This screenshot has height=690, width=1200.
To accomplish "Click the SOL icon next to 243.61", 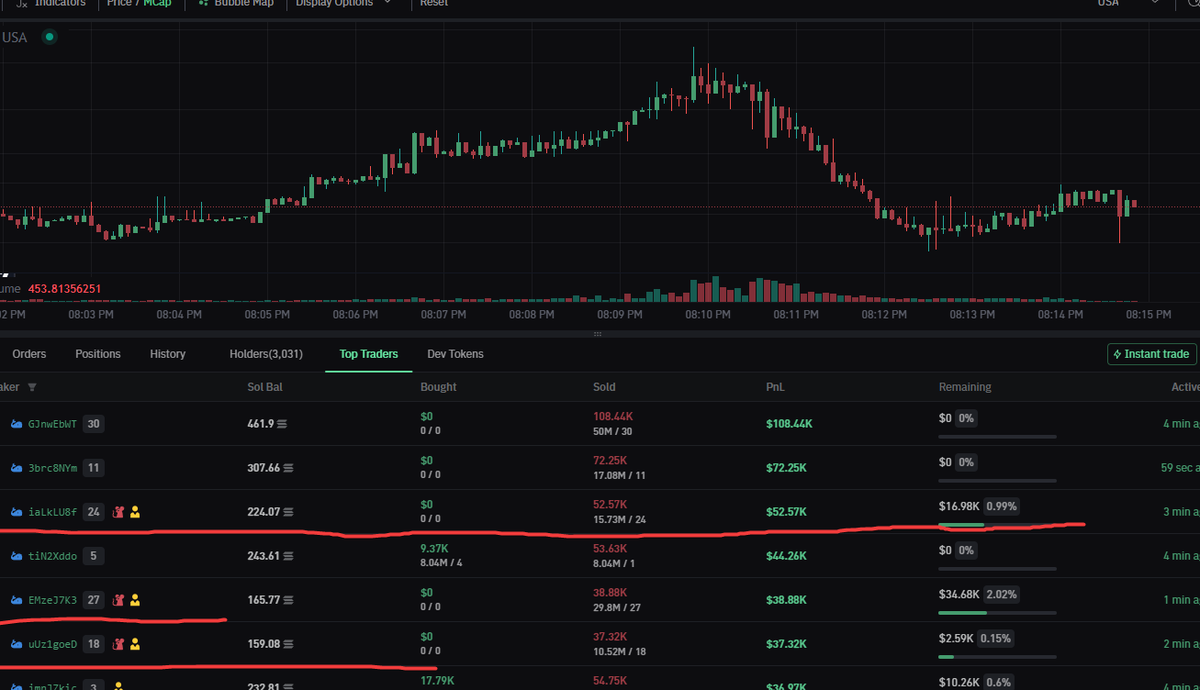I will tap(288, 556).
